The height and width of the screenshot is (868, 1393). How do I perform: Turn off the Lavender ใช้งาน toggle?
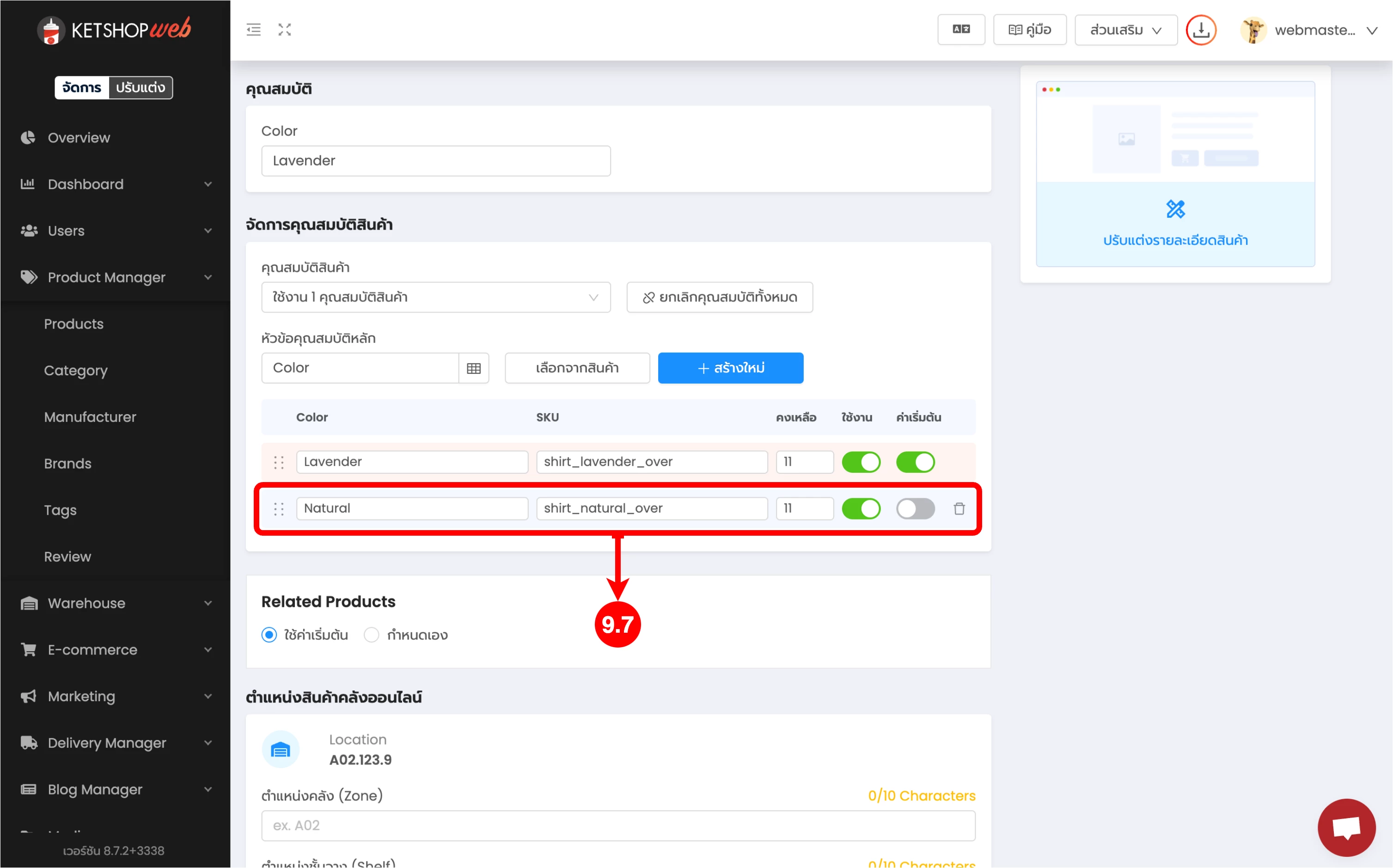tap(861, 462)
